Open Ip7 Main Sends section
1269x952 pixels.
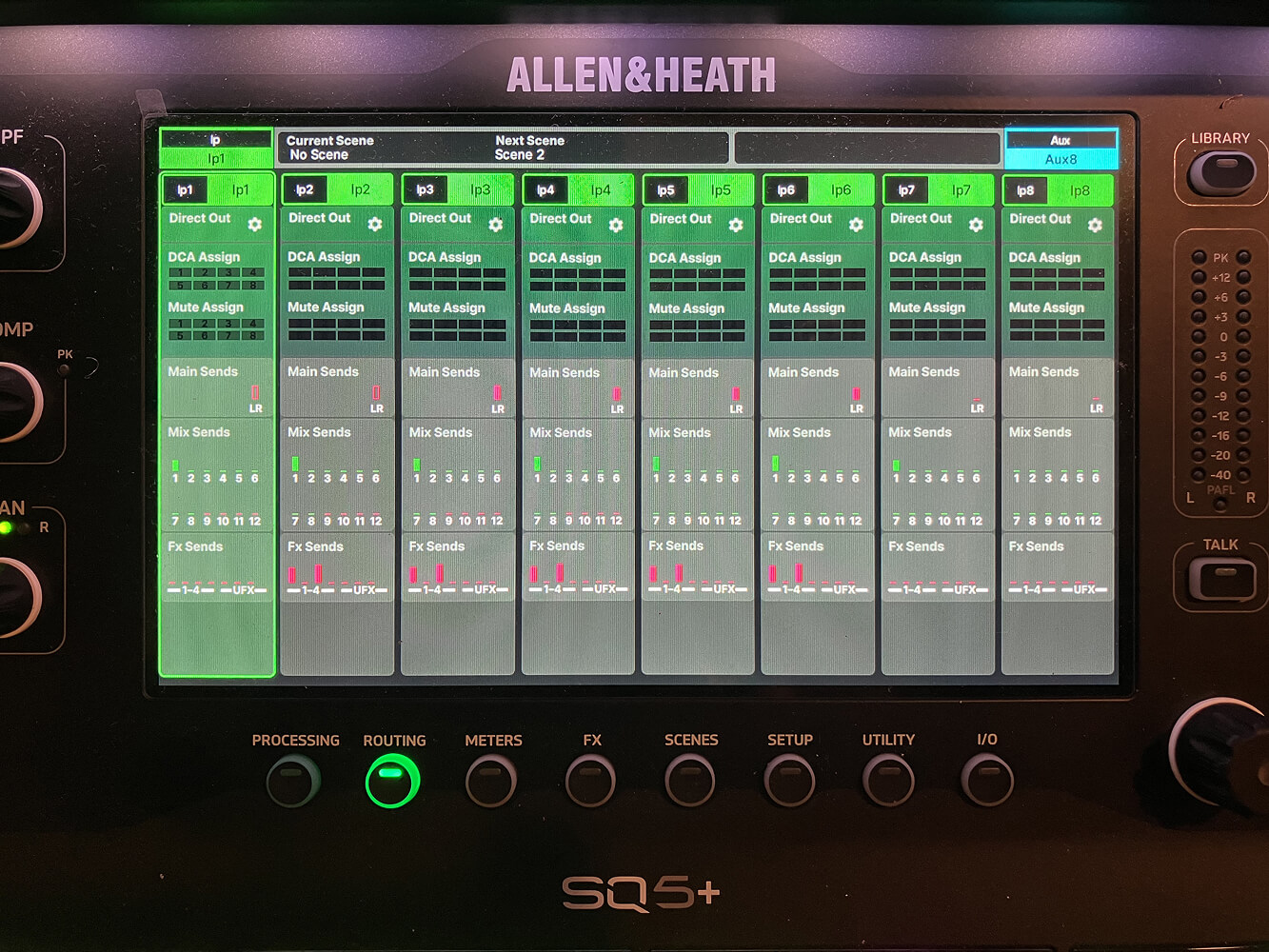938,388
